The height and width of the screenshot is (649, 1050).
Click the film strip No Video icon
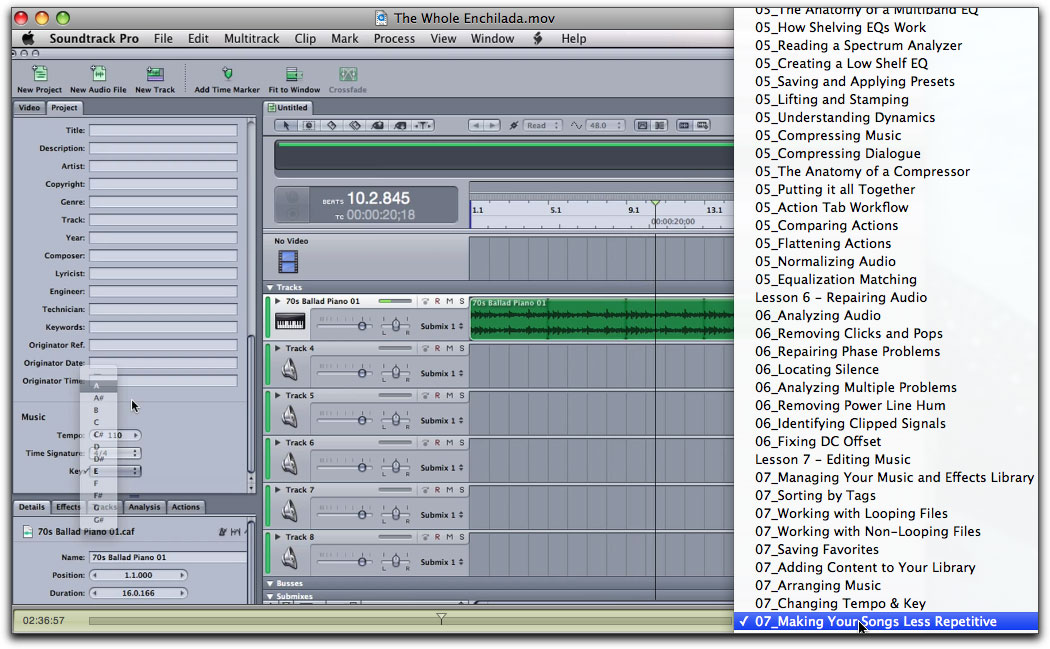[288, 262]
